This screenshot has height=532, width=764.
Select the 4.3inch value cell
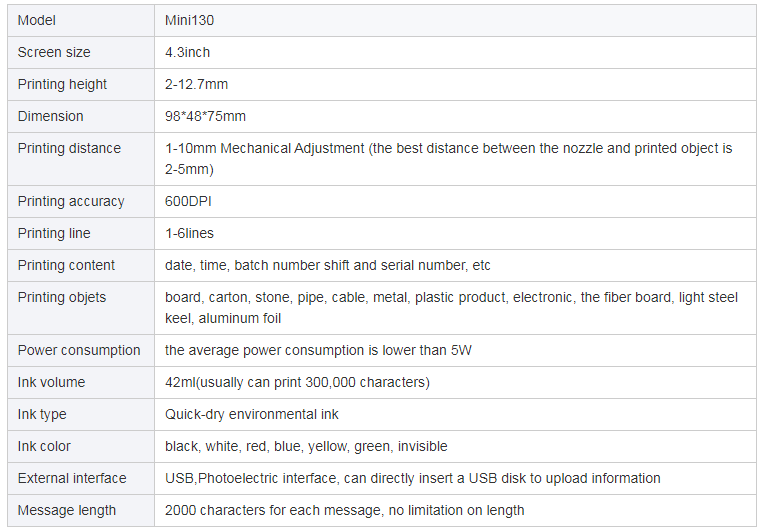pos(455,52)
